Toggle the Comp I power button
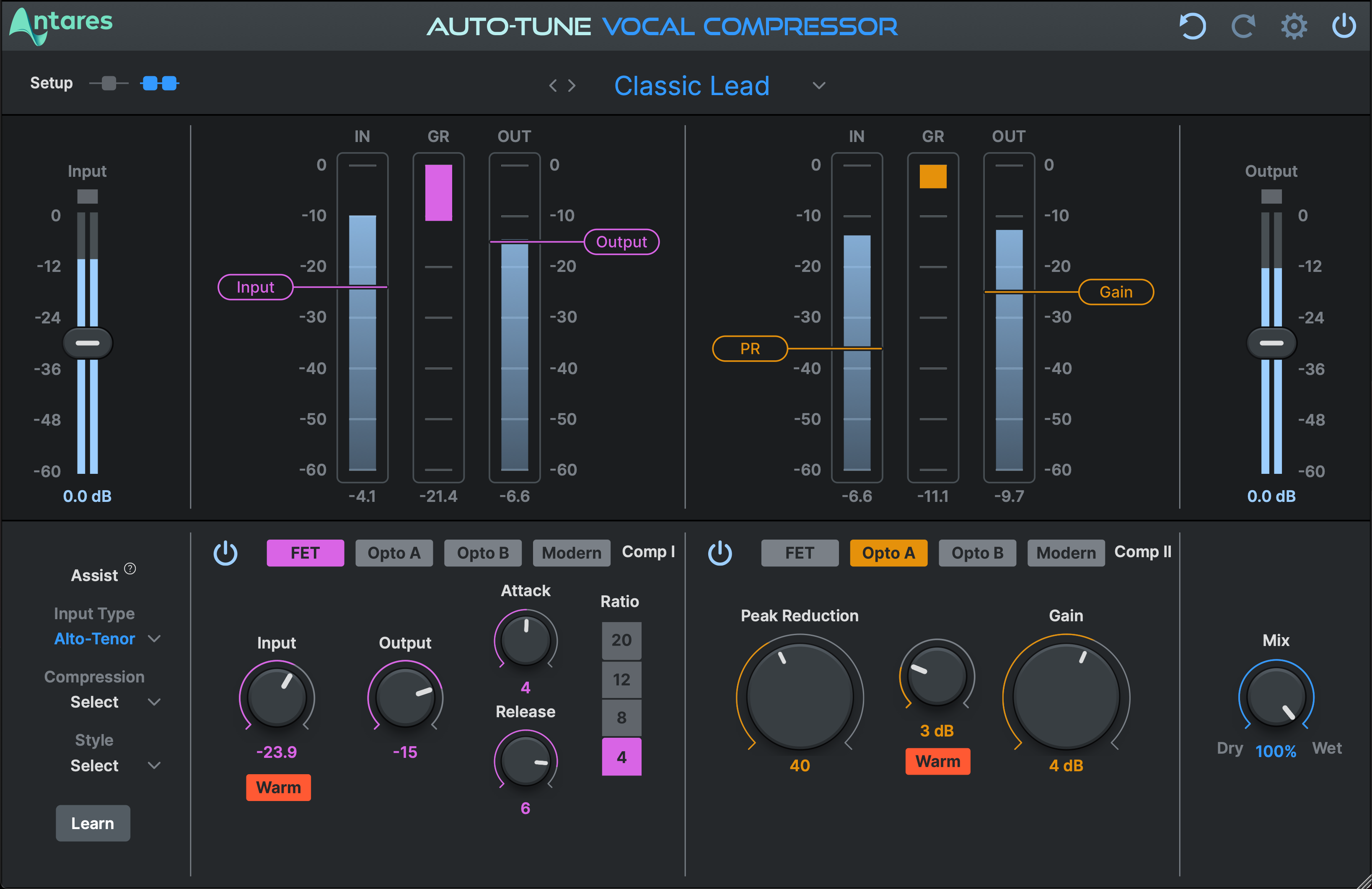The width and height of the screenshot is (1372, 889). coord(226,553)
